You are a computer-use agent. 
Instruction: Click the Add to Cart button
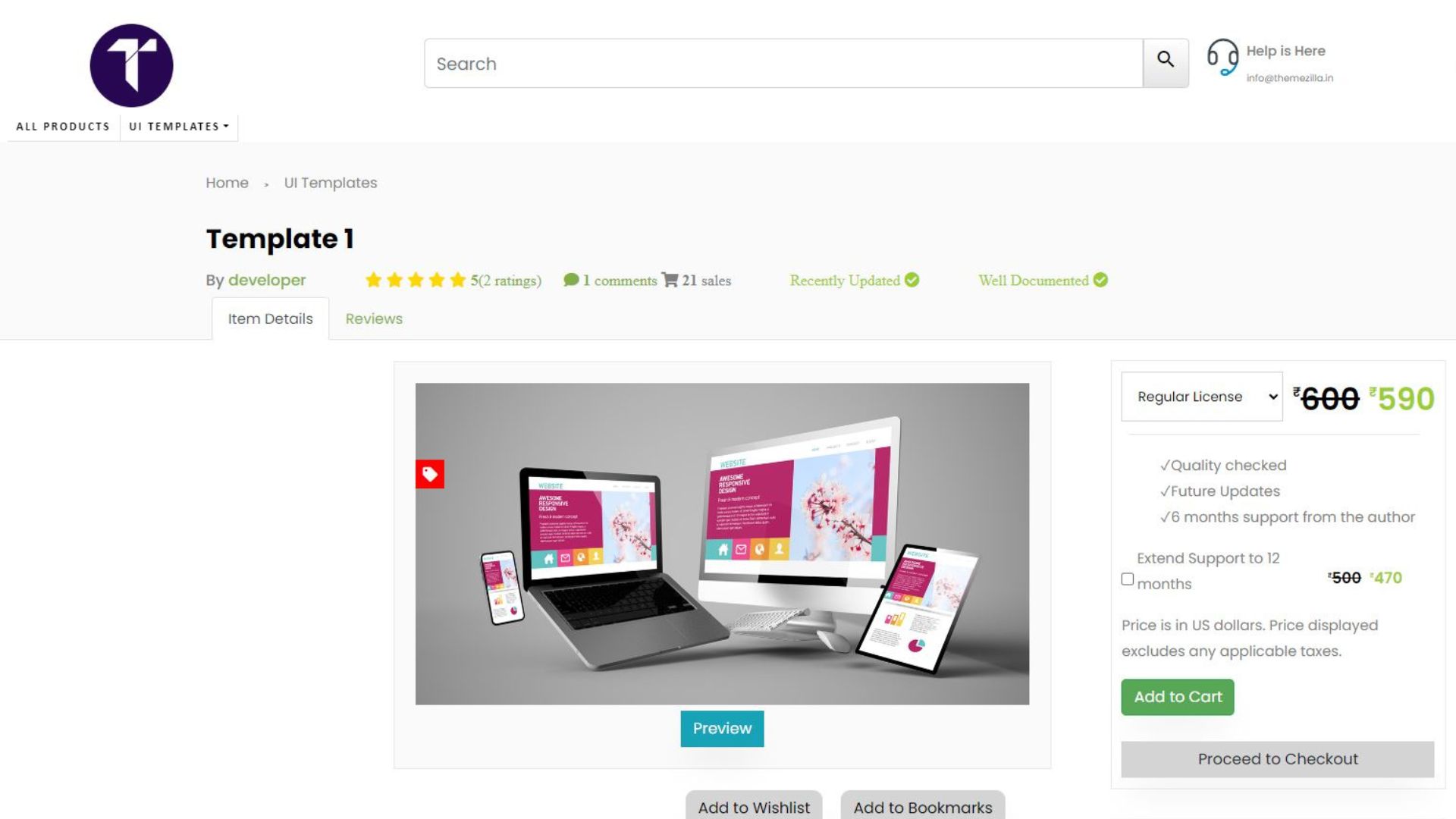[x=1177, y=696]
